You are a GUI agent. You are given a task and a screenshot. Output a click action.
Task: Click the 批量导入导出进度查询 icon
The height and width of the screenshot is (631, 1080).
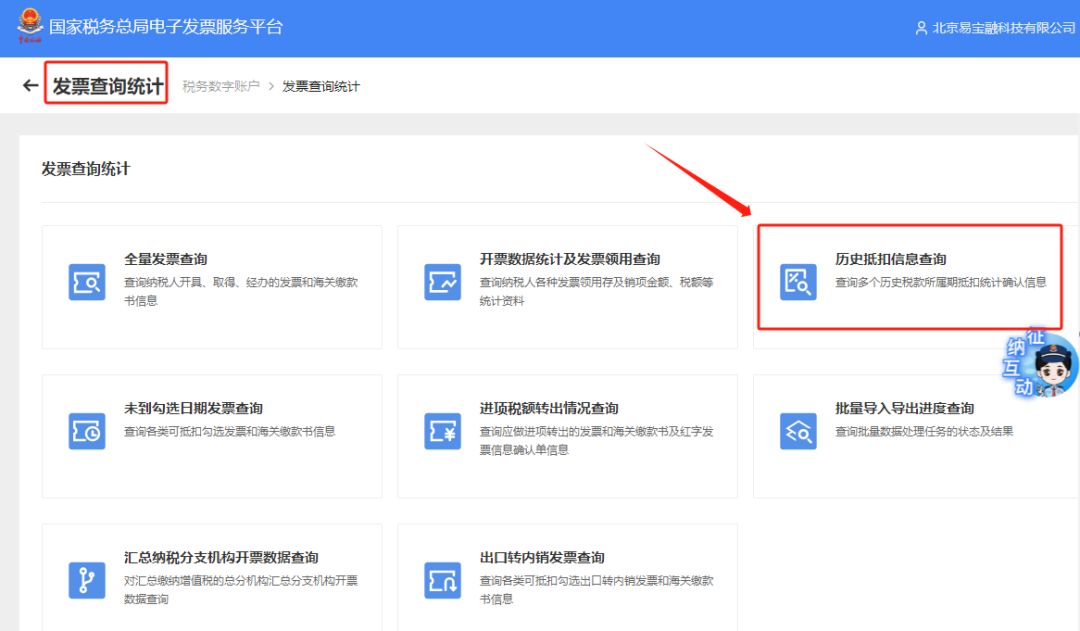[798, 431]
